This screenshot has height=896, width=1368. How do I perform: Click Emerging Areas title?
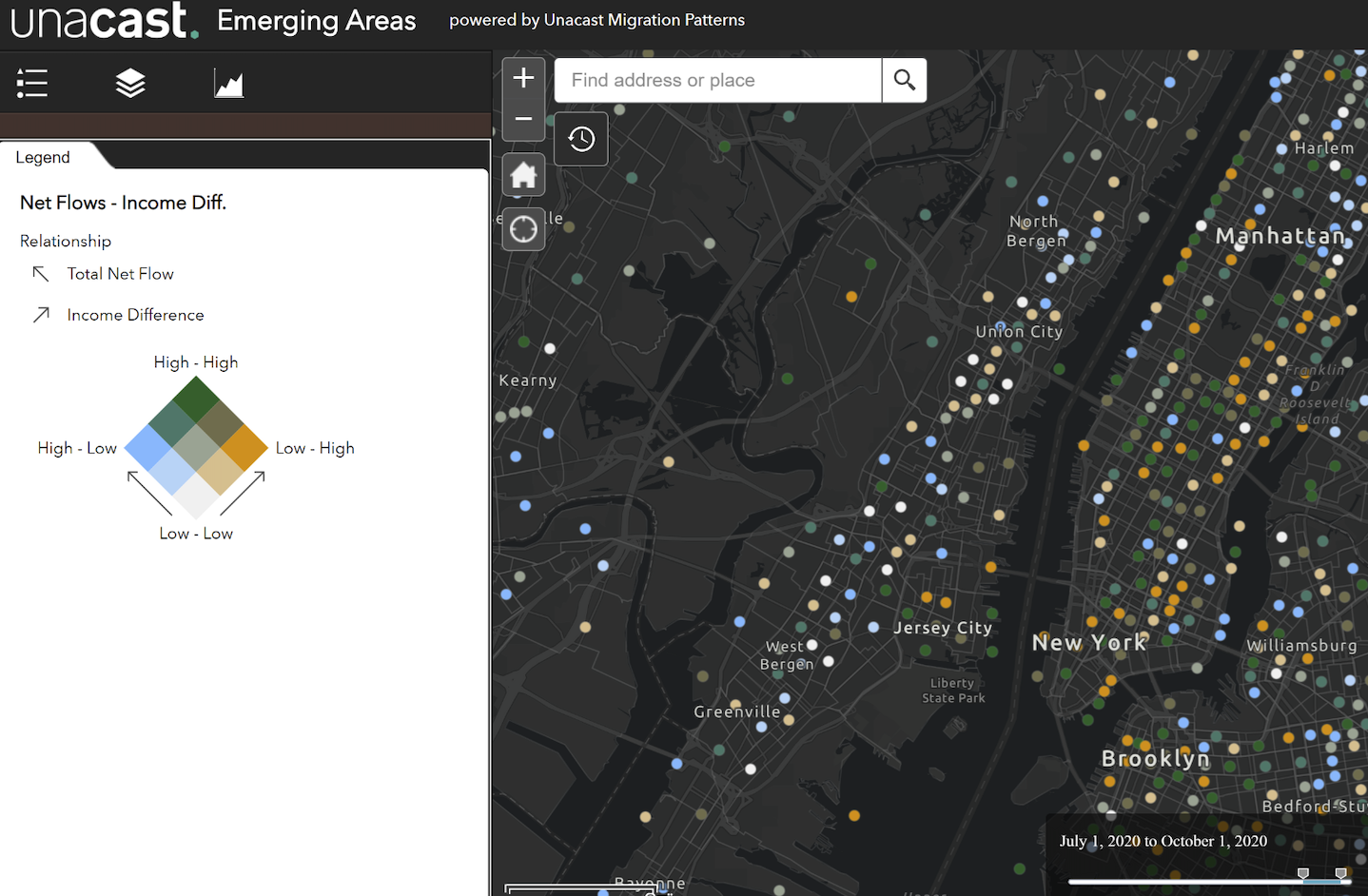point(317,21)
